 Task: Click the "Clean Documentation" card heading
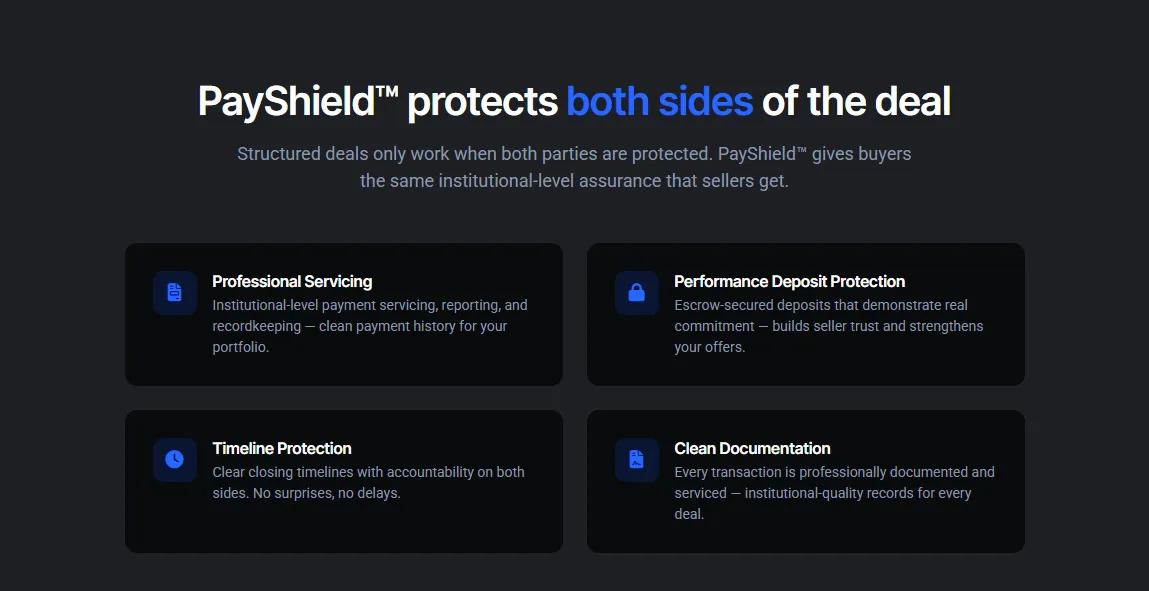tap(752, 449)
